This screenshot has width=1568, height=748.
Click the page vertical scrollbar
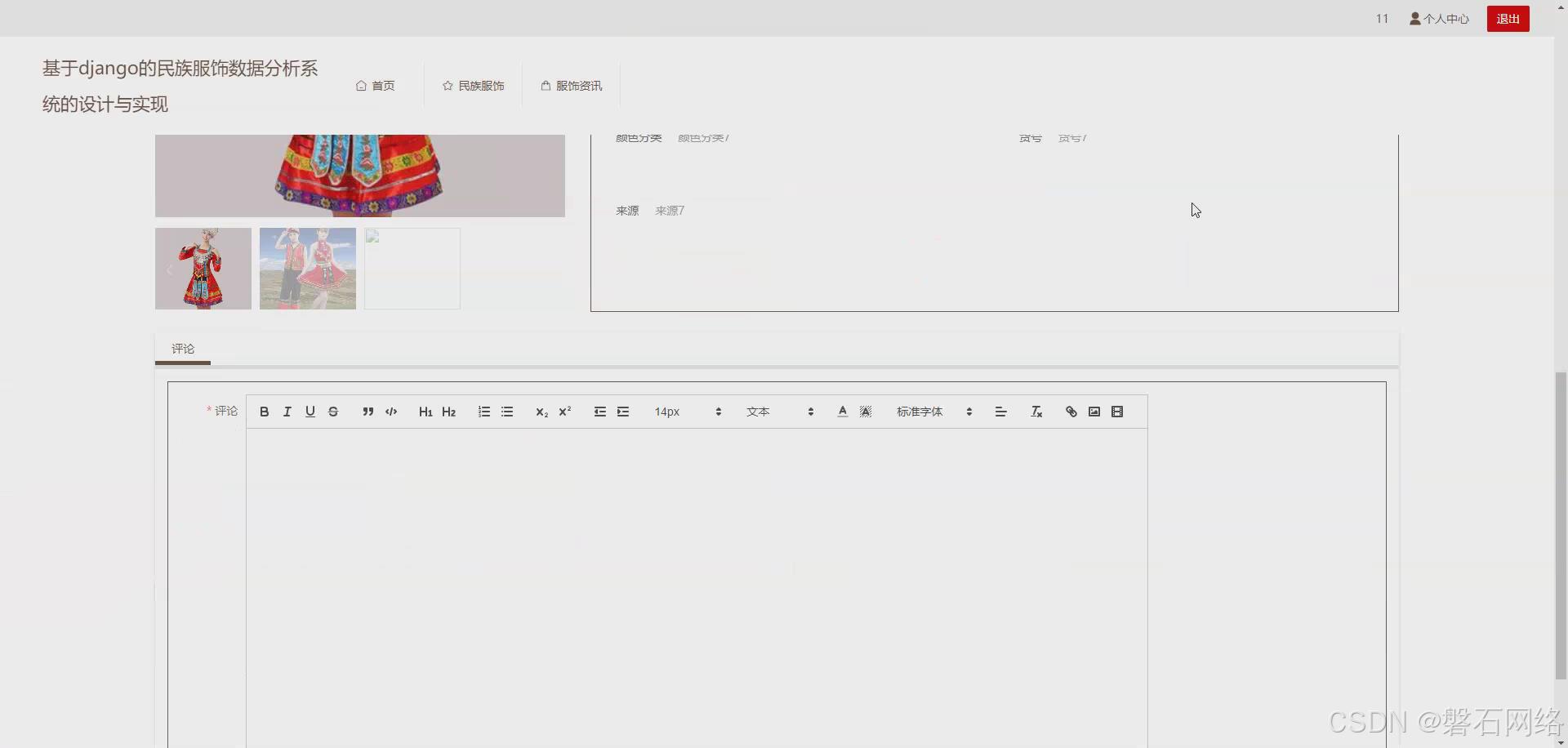[1561, 526]
